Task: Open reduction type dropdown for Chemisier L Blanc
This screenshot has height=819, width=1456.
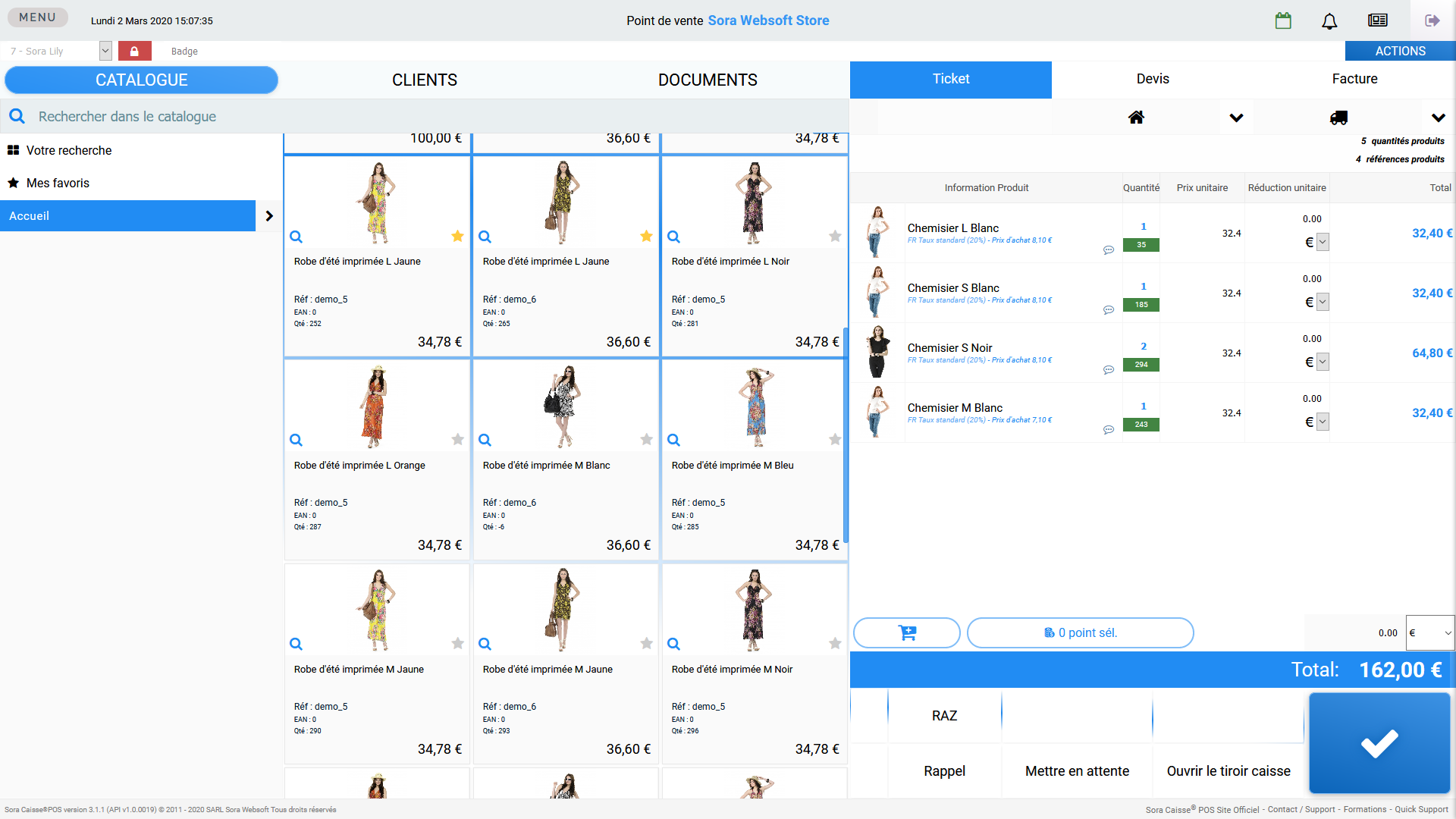Action: 1323,242
